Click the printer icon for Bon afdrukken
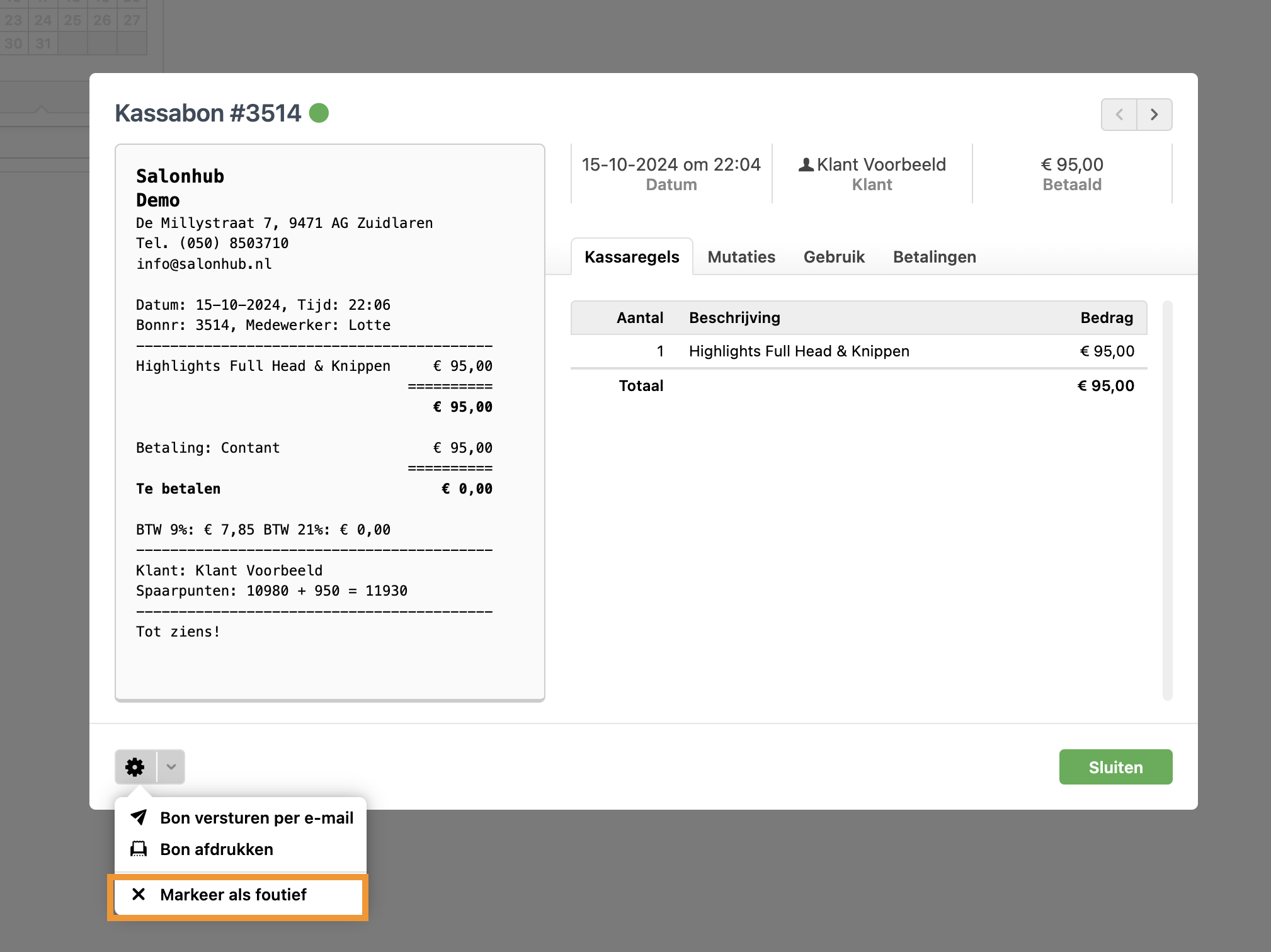This screenshot has width=1271, height=952. pyautogui.click(x=139, y=849)
